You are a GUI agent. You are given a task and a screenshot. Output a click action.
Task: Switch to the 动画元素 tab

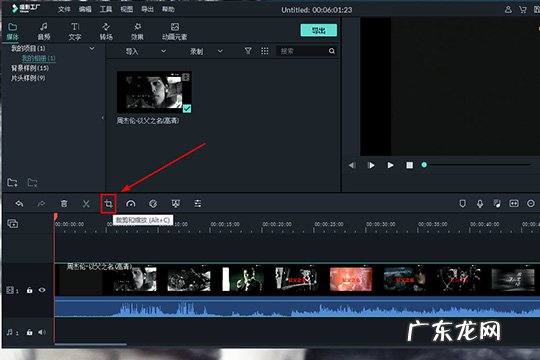(x=175, y=31)
